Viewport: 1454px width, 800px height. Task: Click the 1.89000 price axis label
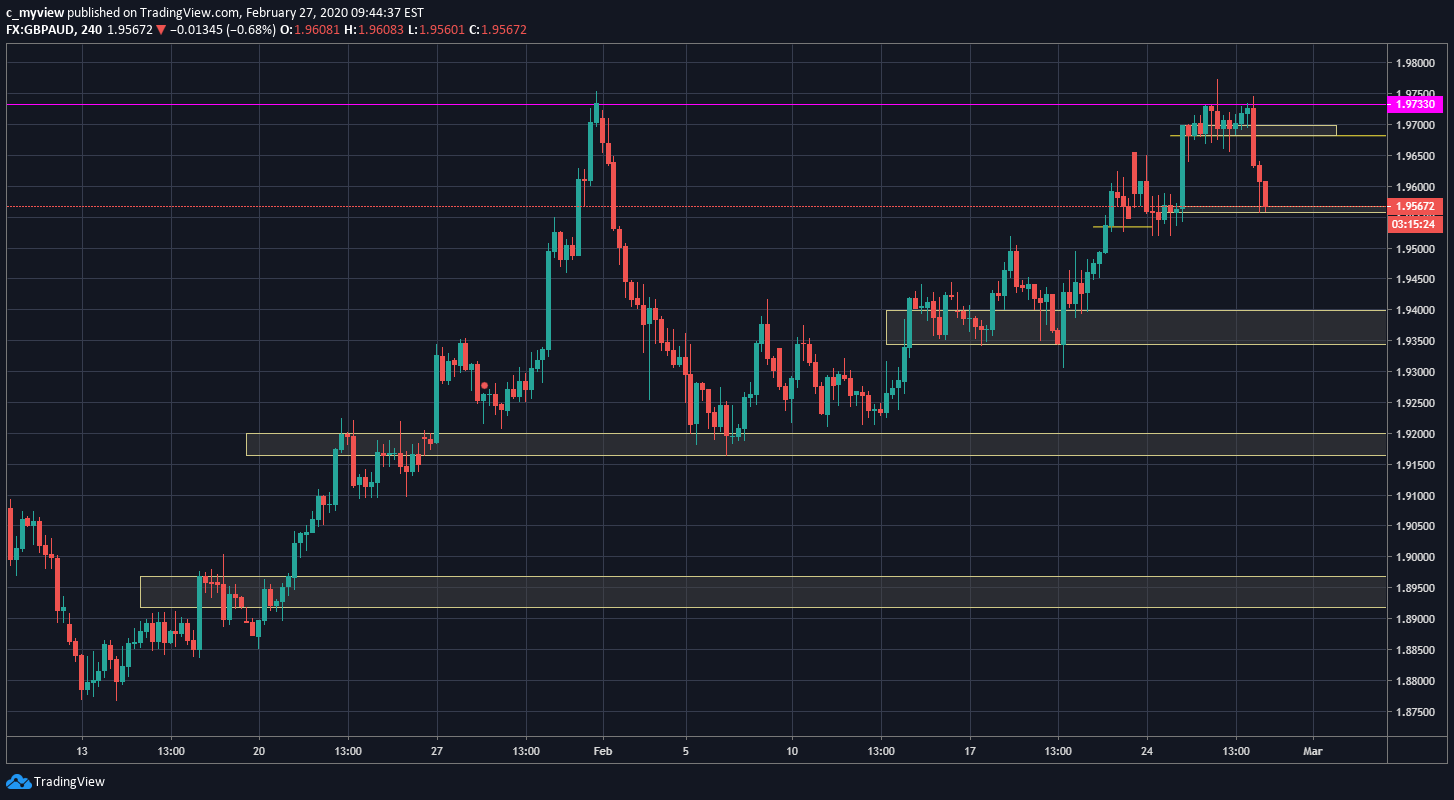[x=1415, y=620]
